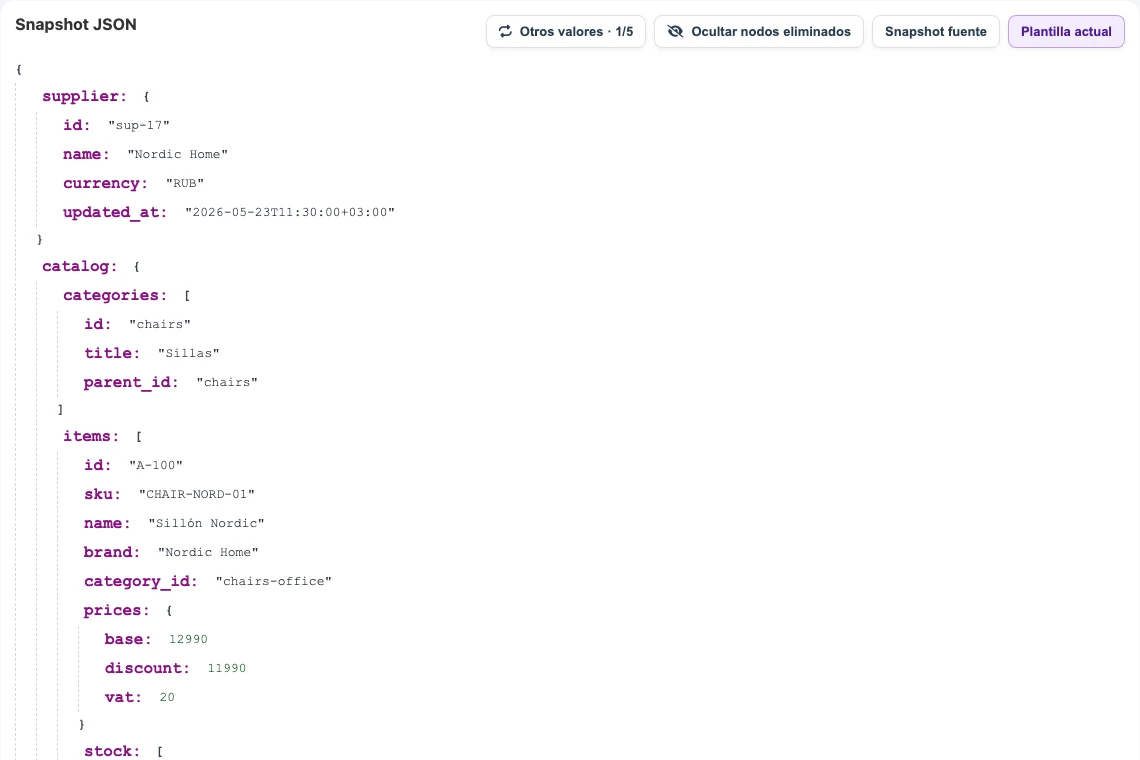Collapse the categories array key
Image resolution: width=1140 pixels, height=760 pixels.
click(x=115, y=295)
